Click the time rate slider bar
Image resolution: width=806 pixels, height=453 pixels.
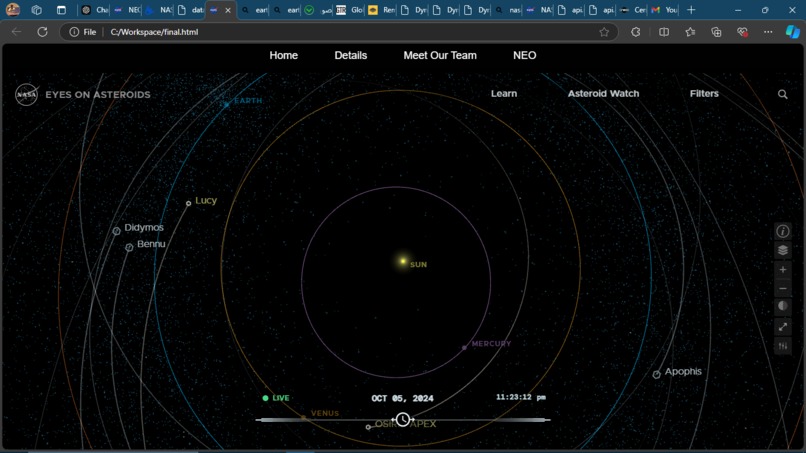pos(403,420)
